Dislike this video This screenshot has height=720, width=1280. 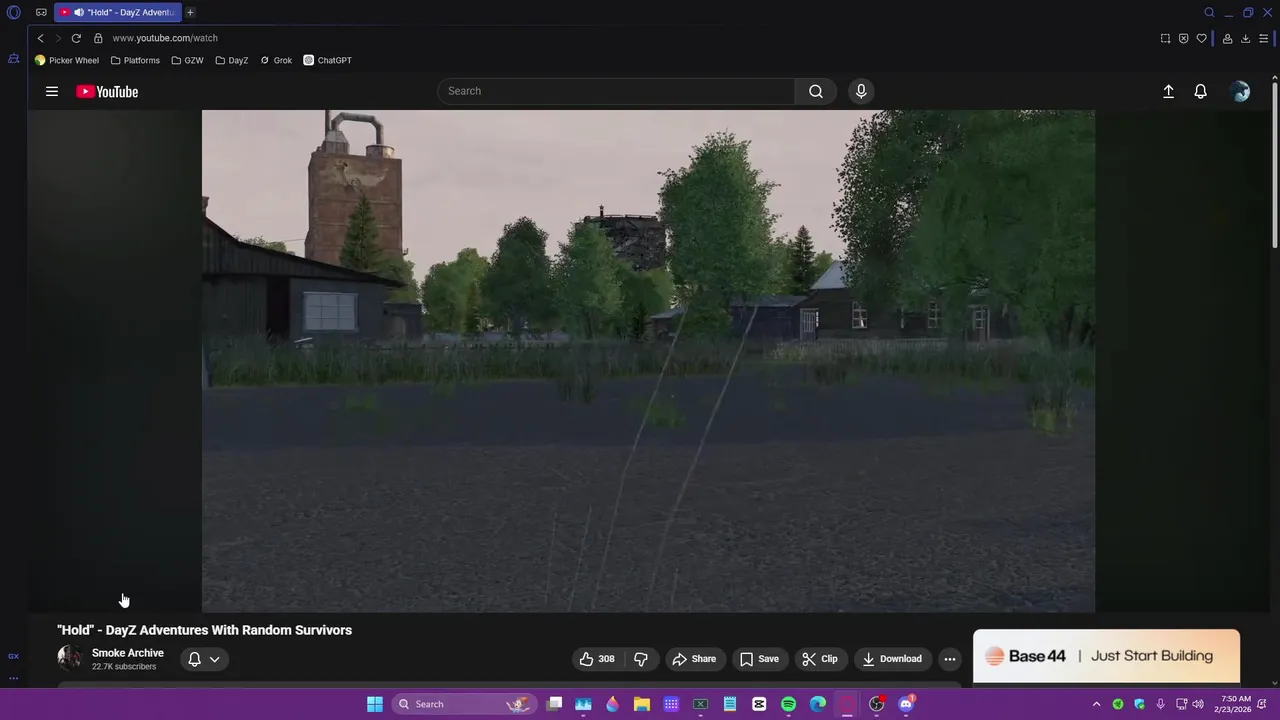pos(641,659)
